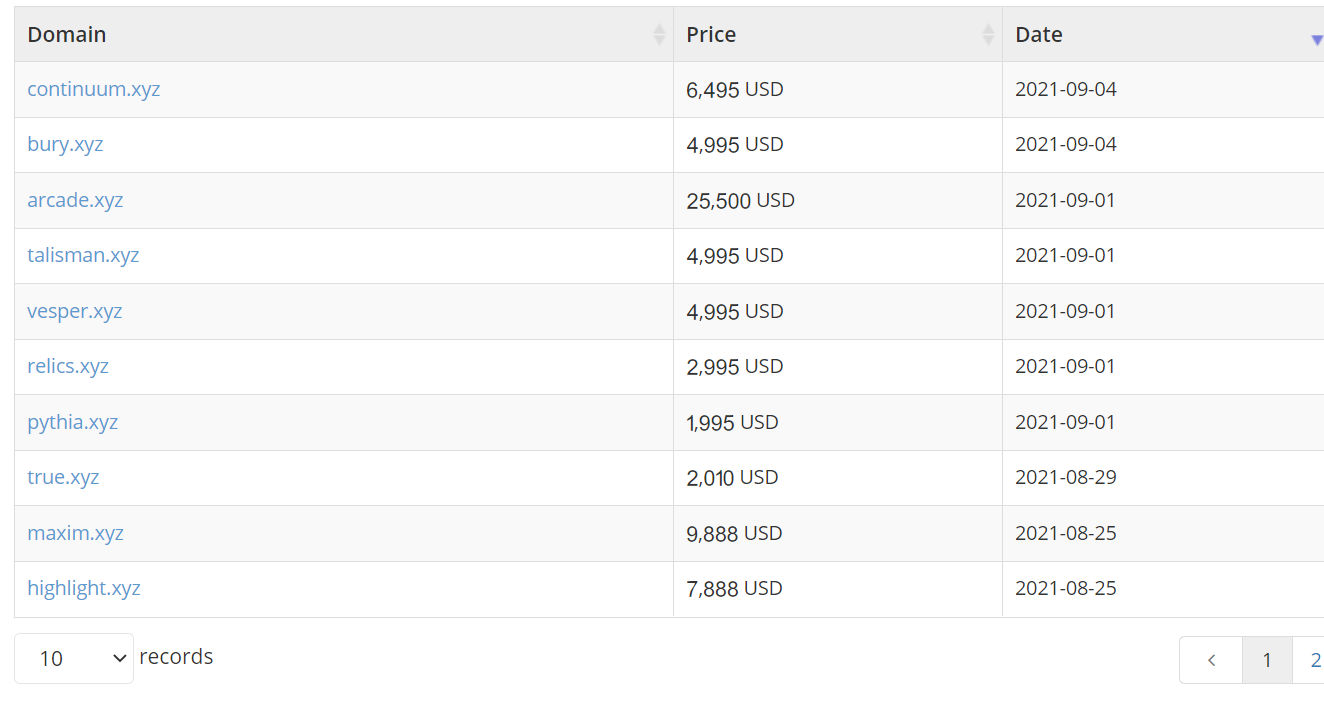Open records per page dropdown

point(74,658)
